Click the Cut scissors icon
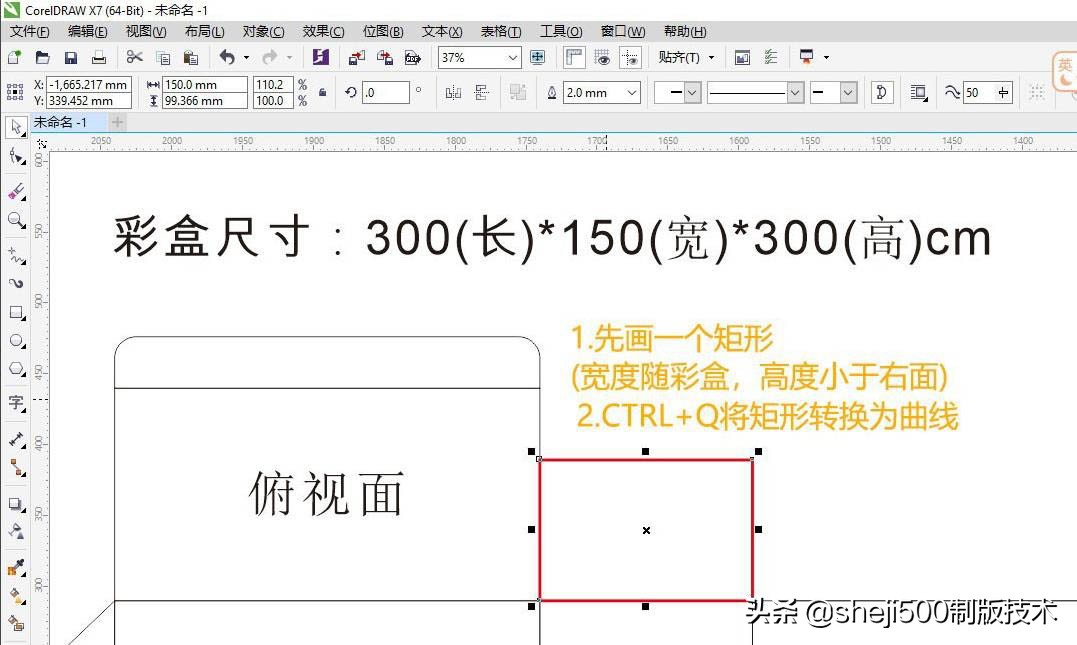 tap(135, 57)
